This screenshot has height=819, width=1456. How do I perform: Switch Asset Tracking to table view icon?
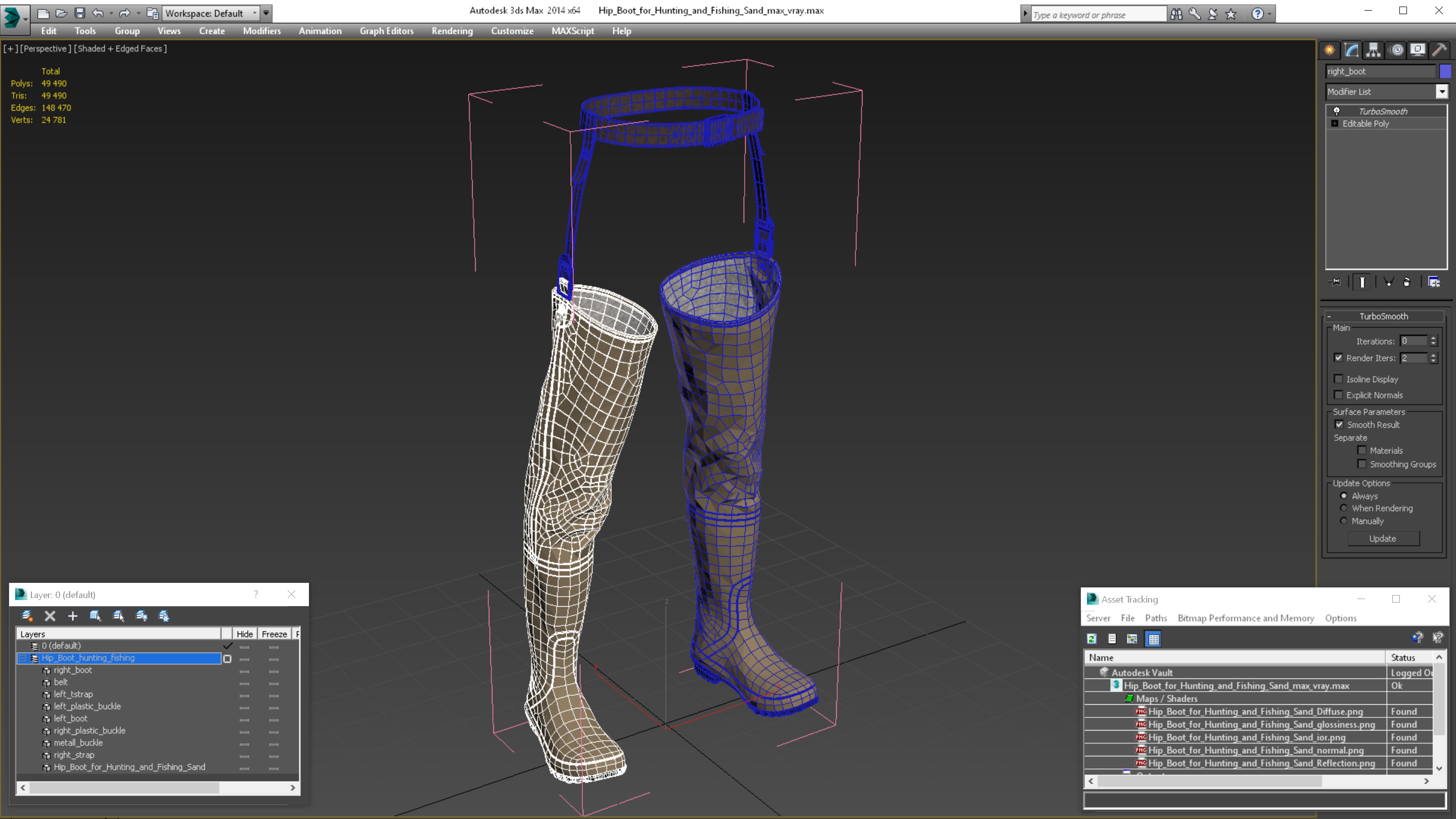1153,639
